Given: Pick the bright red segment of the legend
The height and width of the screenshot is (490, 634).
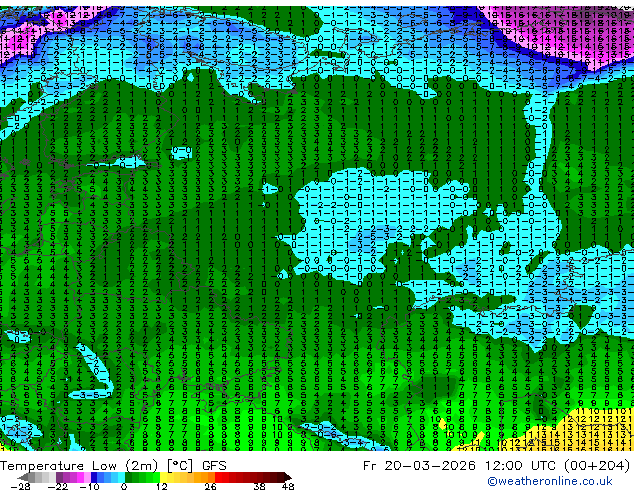Looking at the screenshot, I should click(x=218, y=477).
